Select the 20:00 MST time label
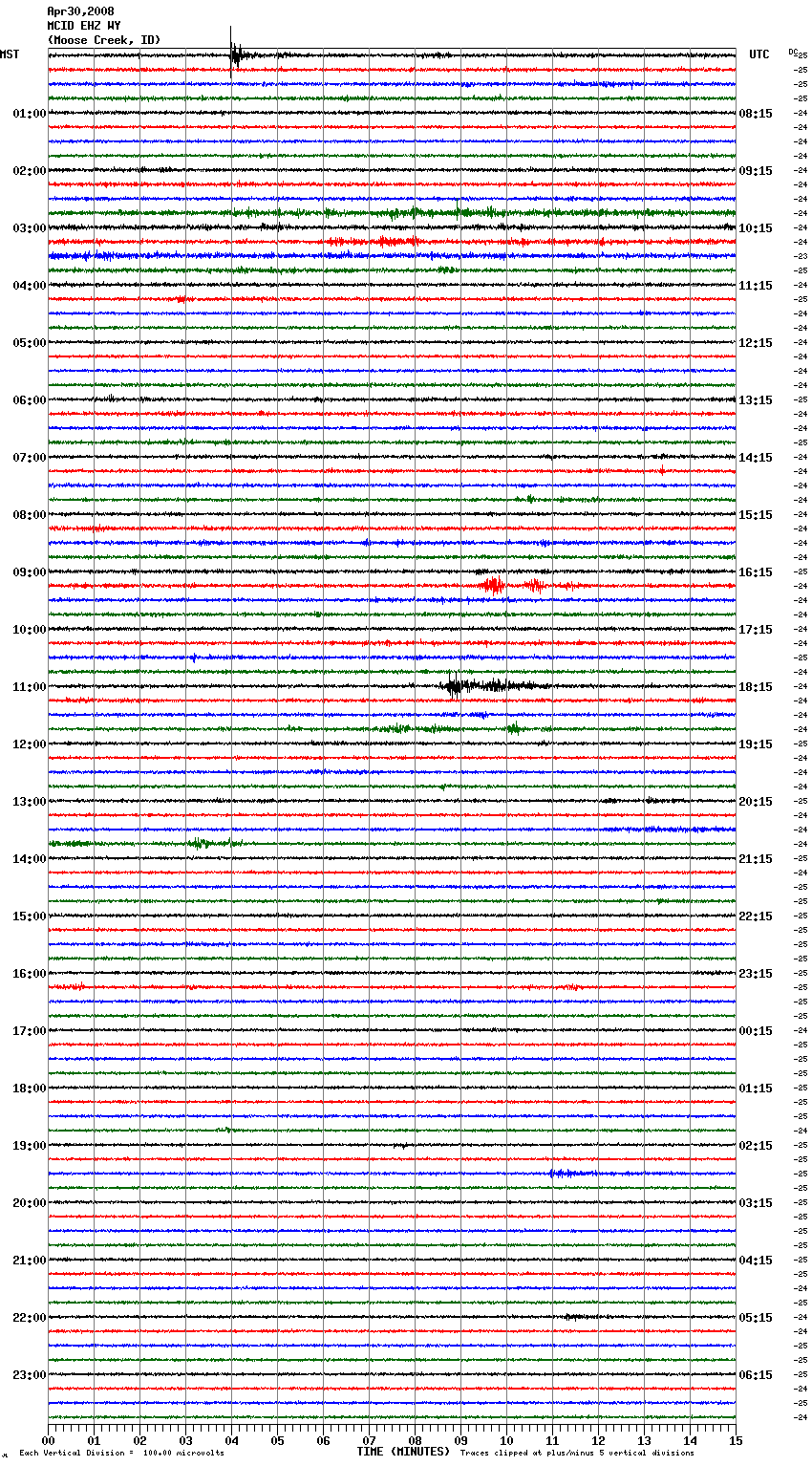The image size is (812, 1466). point(30,1203)
